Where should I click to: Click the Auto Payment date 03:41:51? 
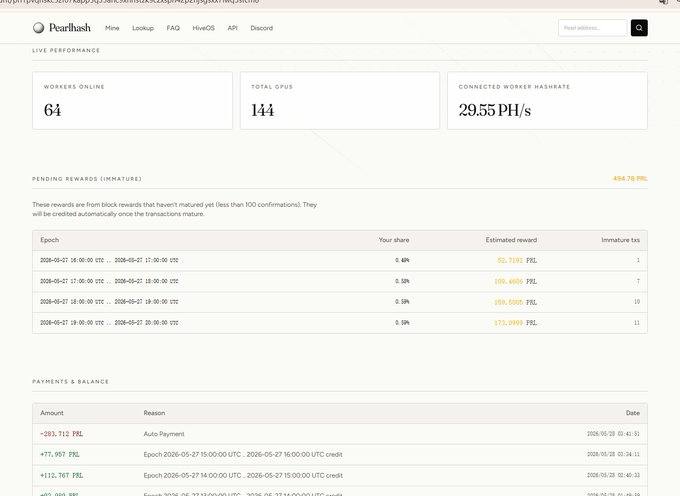613,434
